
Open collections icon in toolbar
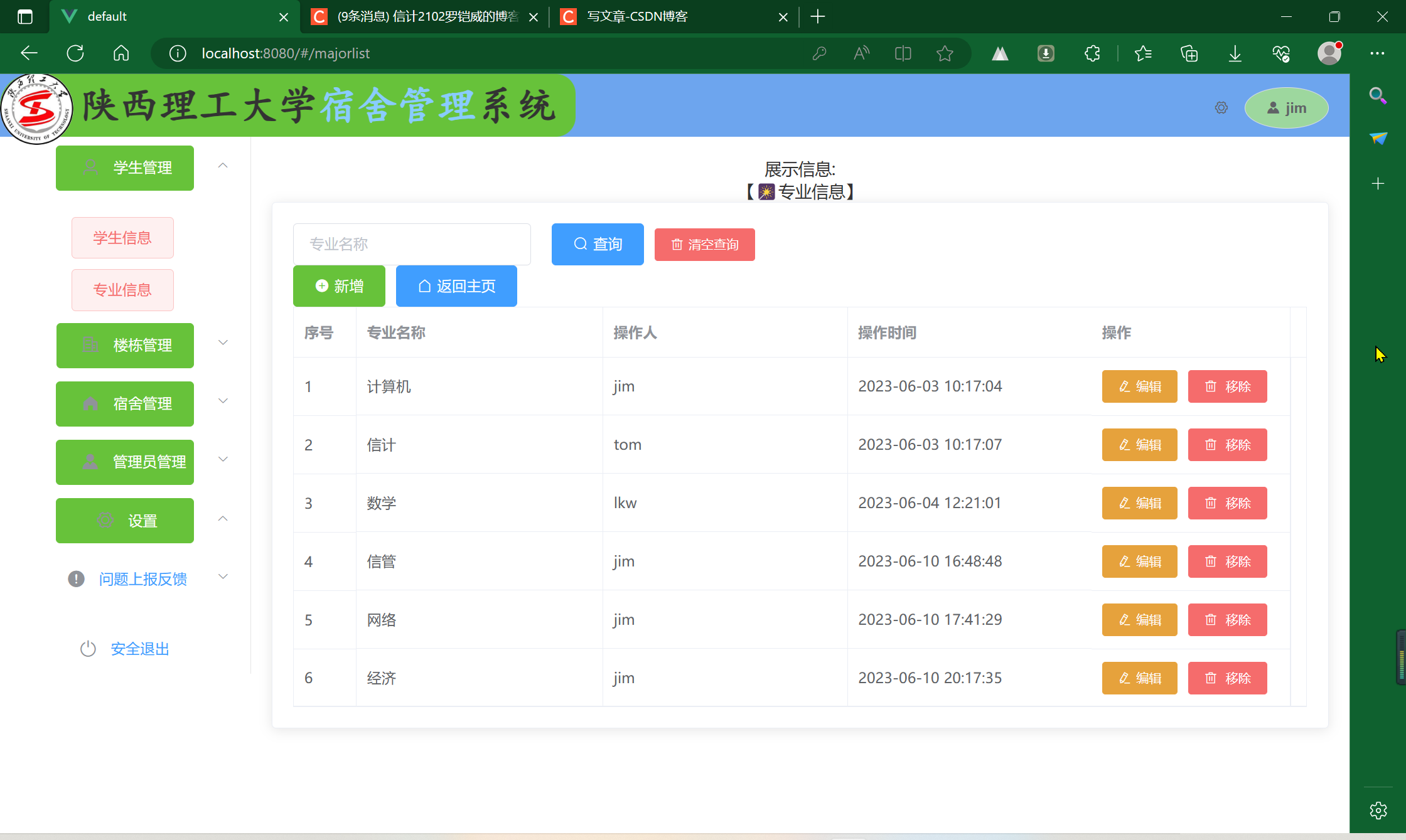point(1189,53)
